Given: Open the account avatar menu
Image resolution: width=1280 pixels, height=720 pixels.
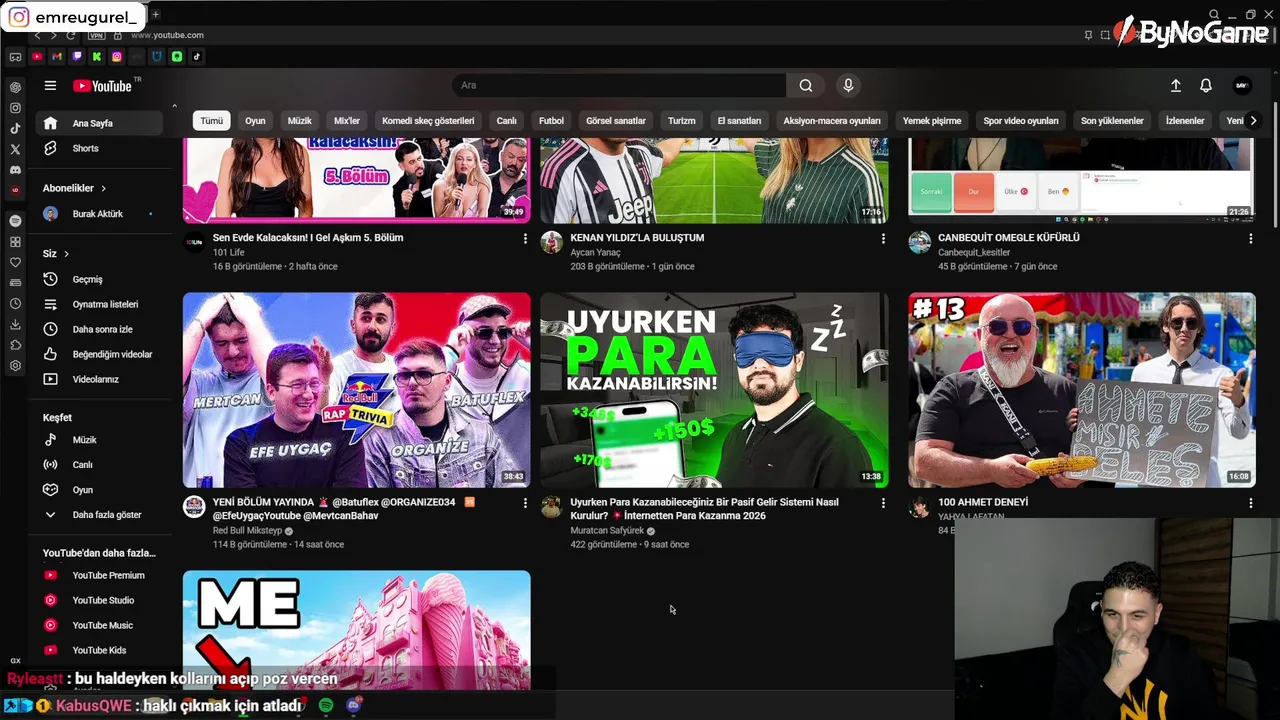Looking at the screenshot, I should [1242, 86].
